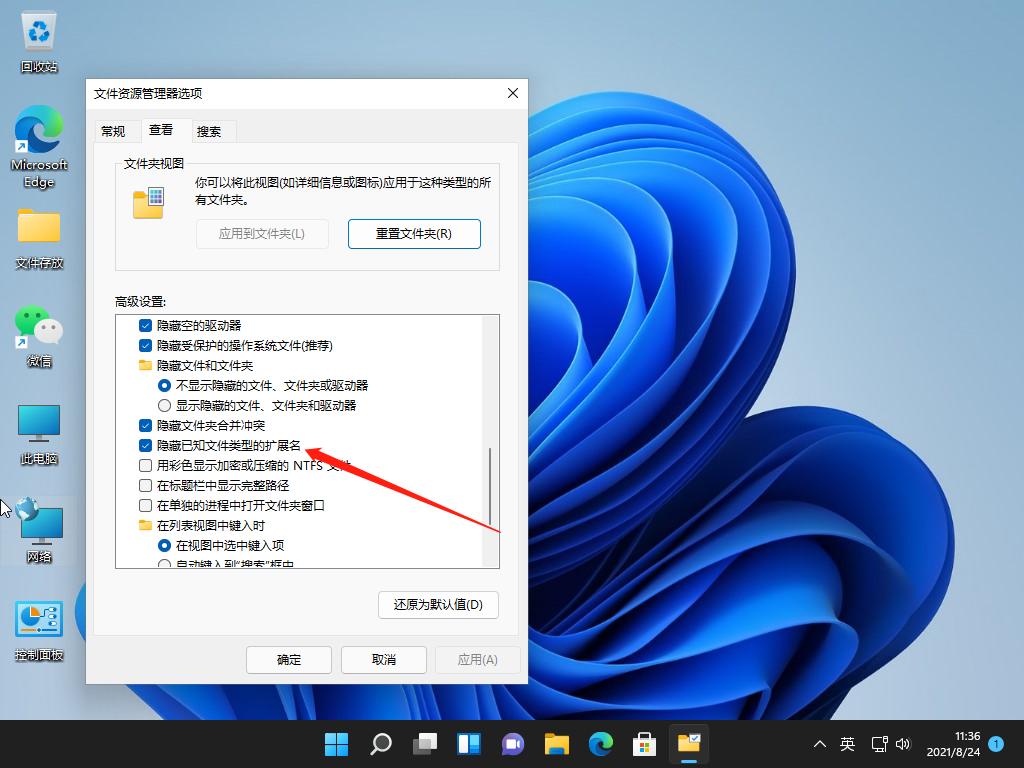Switch to the 常规 tab

pyautogui.click(x=115, y=130)
